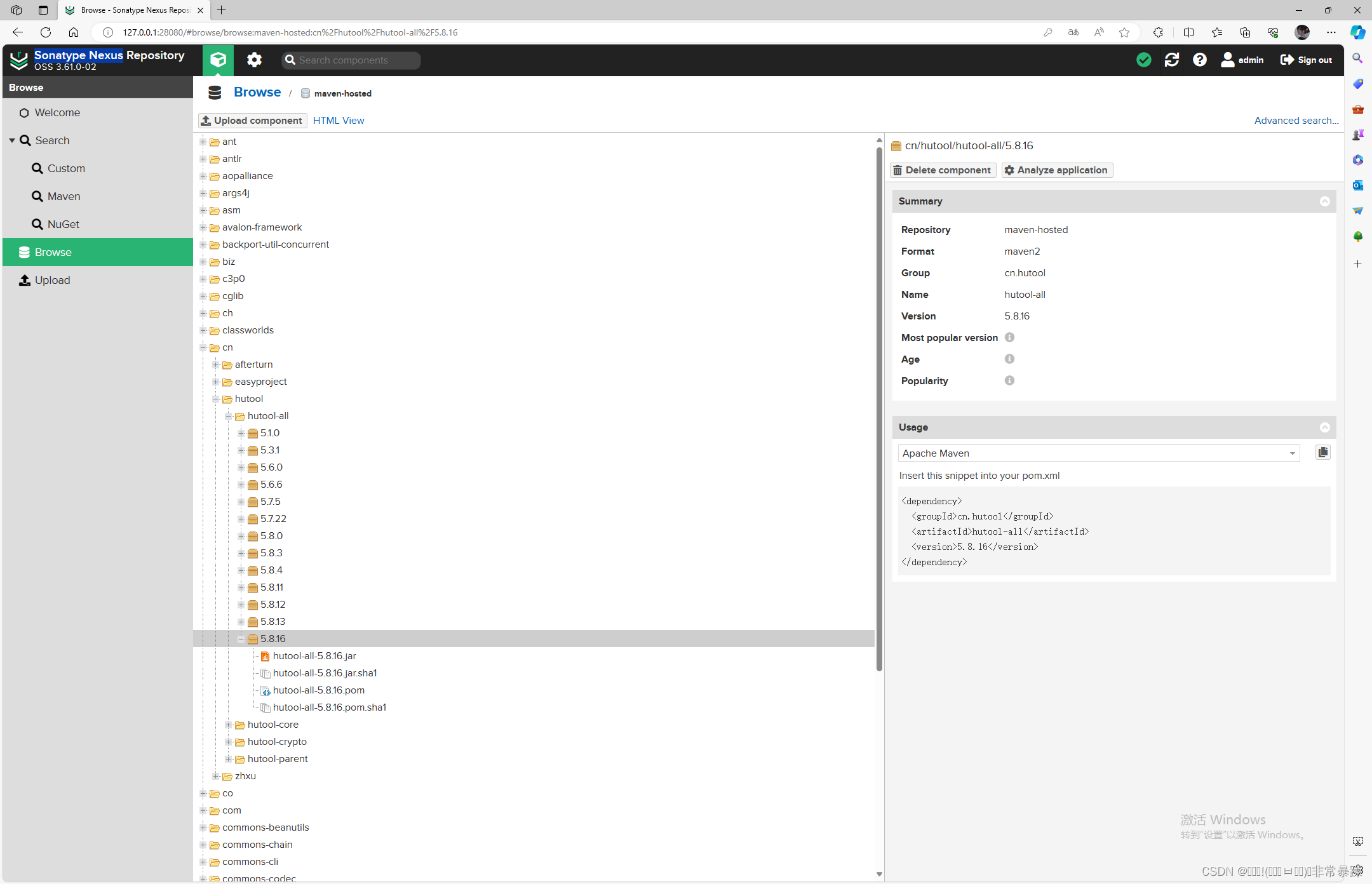Expand the hutool-core folder node
The width and height of the screenshot is (1372, 884).
pyautogui.click(x=229, y=725)
